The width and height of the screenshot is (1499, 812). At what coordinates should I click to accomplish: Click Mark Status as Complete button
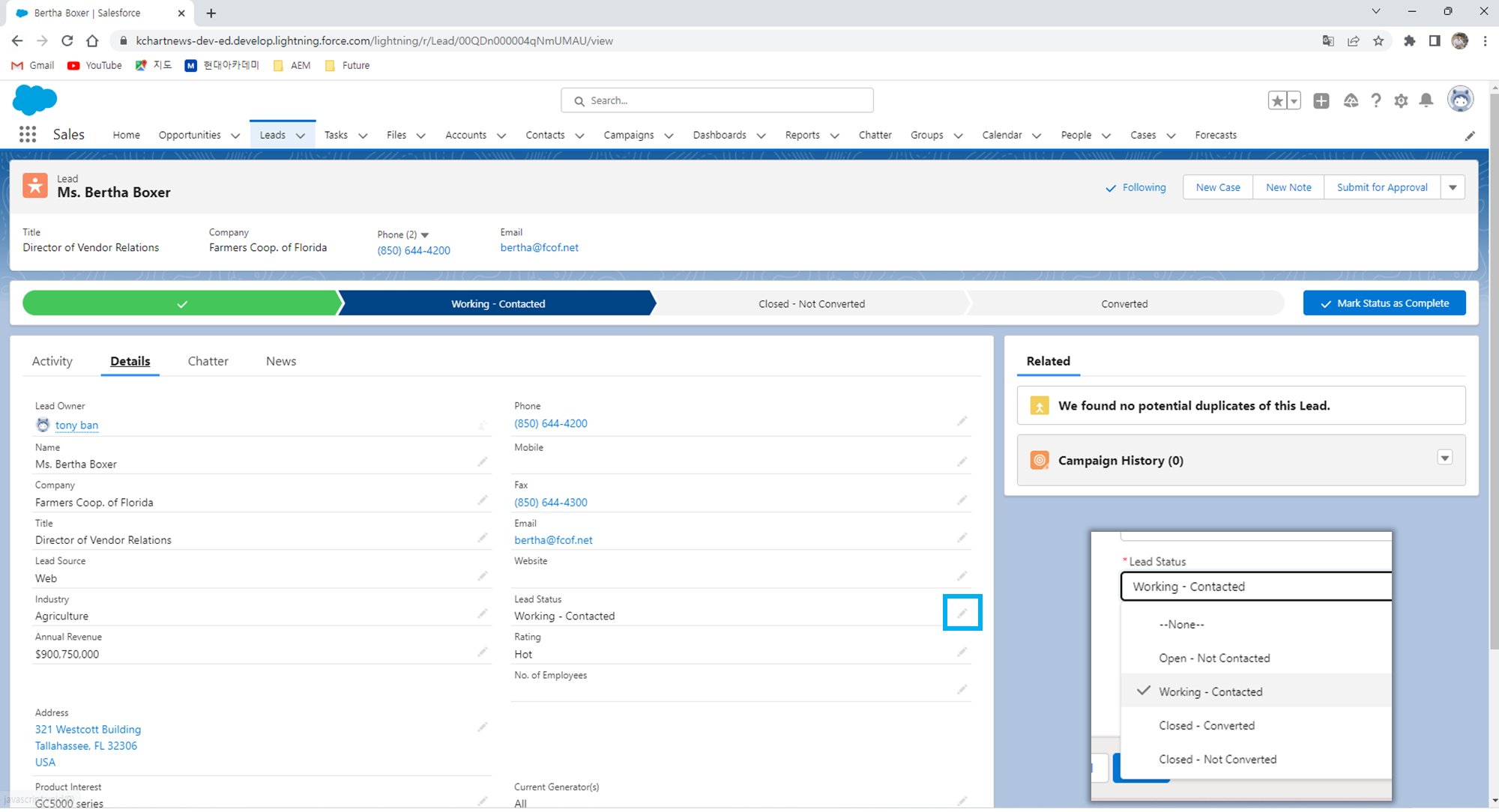pyautogui.click(x=1384, y=303)
